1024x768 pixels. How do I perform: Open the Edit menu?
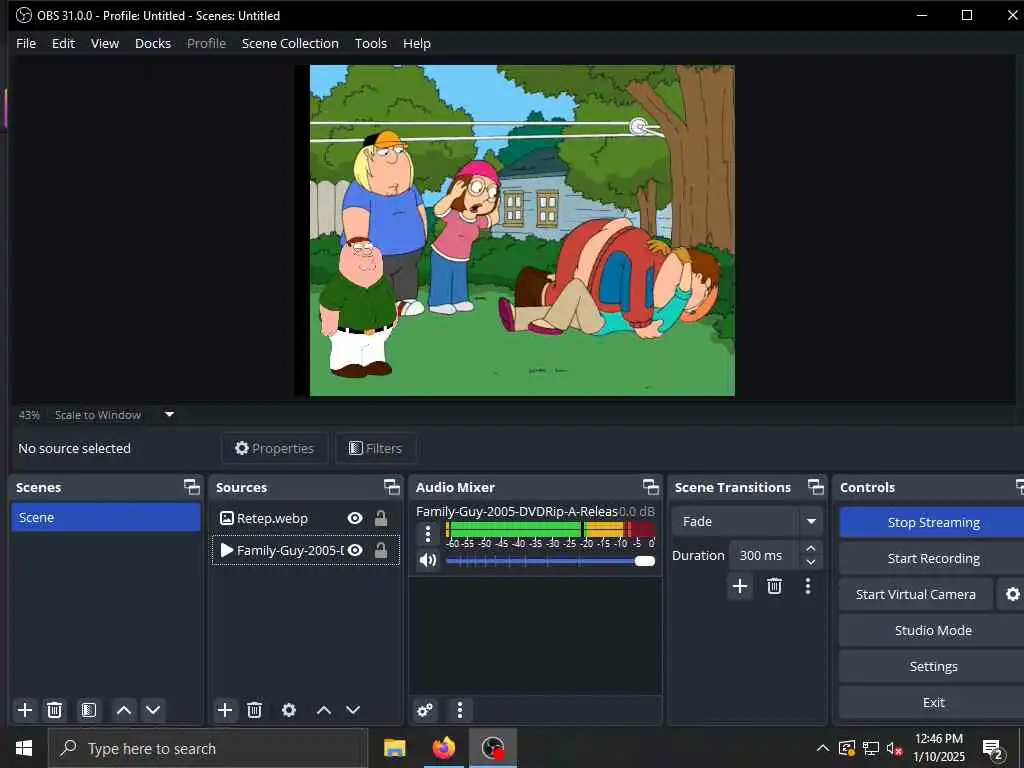pos(63,43)
